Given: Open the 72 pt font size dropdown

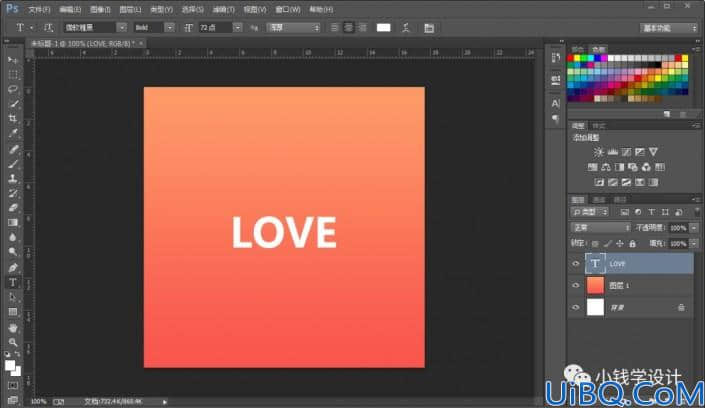Looking at the screenshot, I should point(237,27).
